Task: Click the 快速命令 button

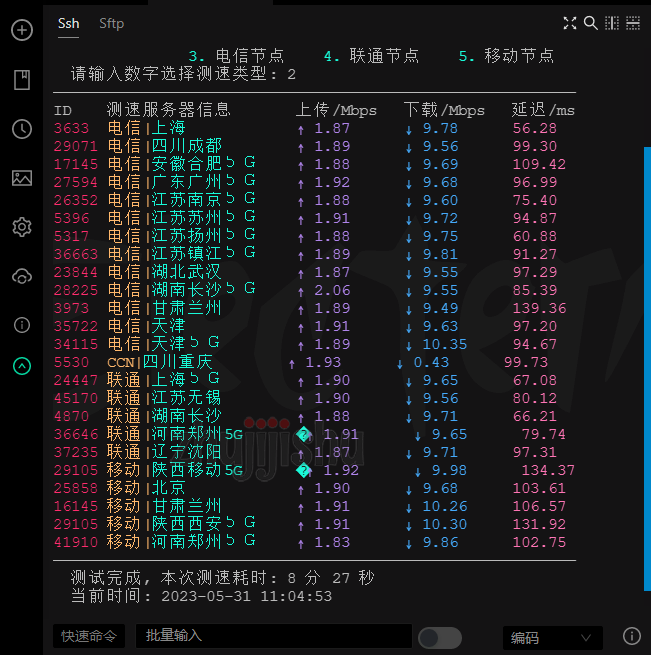Action: [89, 636]
